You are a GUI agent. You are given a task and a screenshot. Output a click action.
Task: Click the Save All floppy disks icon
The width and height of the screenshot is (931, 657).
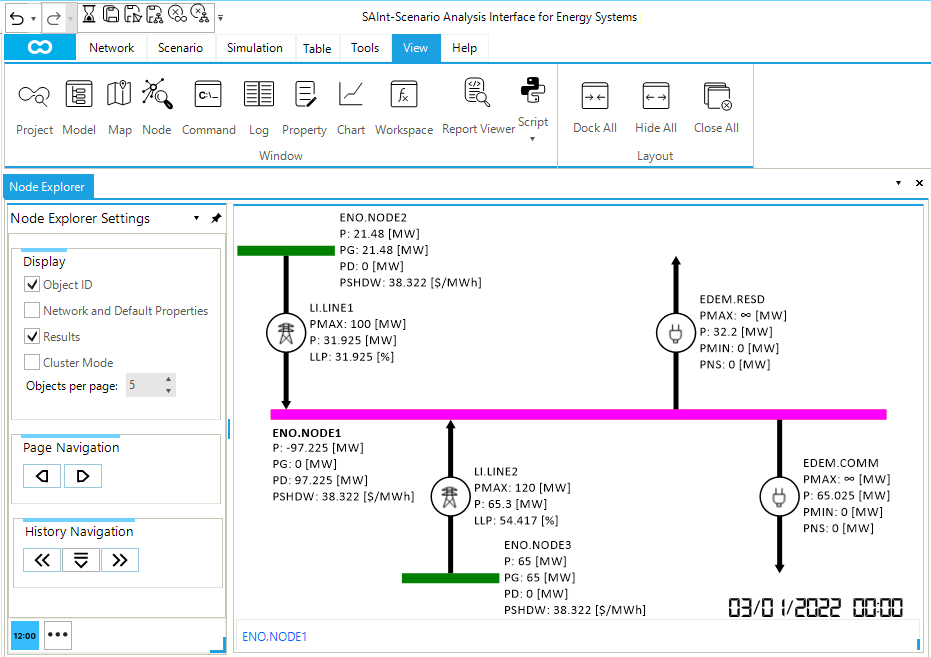(x=110, y=14)
